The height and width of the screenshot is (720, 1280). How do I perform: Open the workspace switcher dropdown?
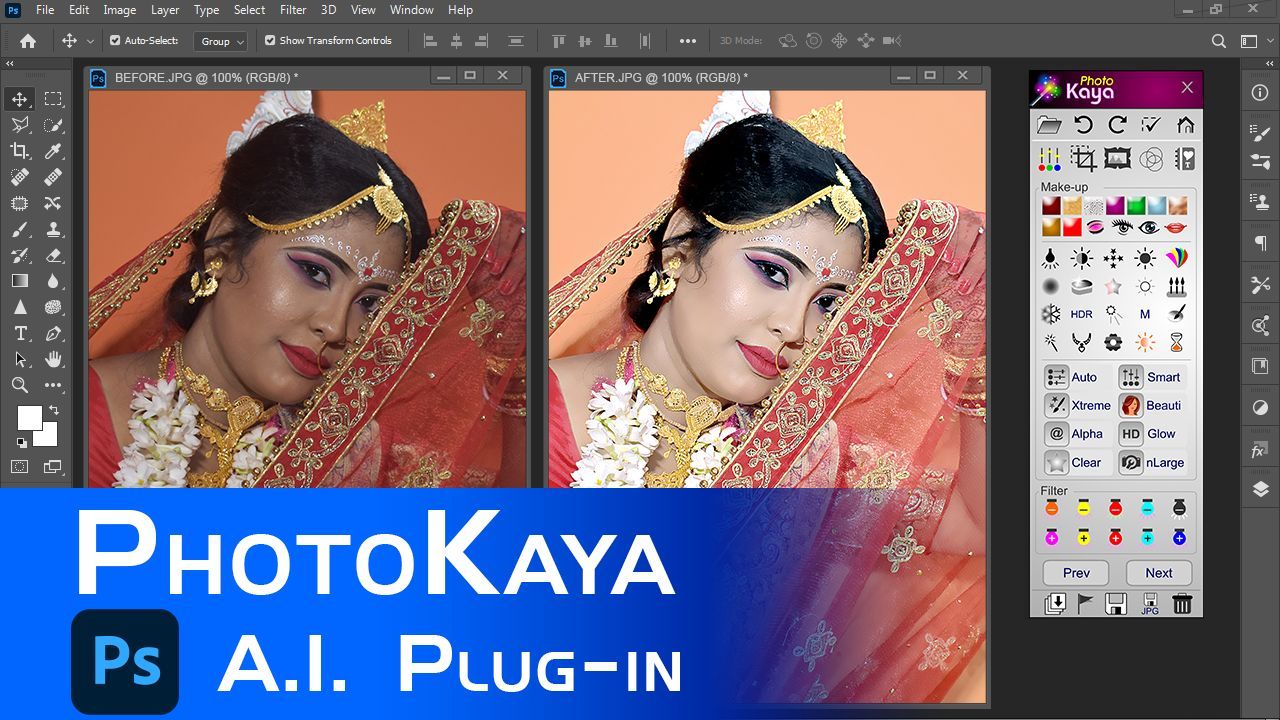(x=1250, y=41)
